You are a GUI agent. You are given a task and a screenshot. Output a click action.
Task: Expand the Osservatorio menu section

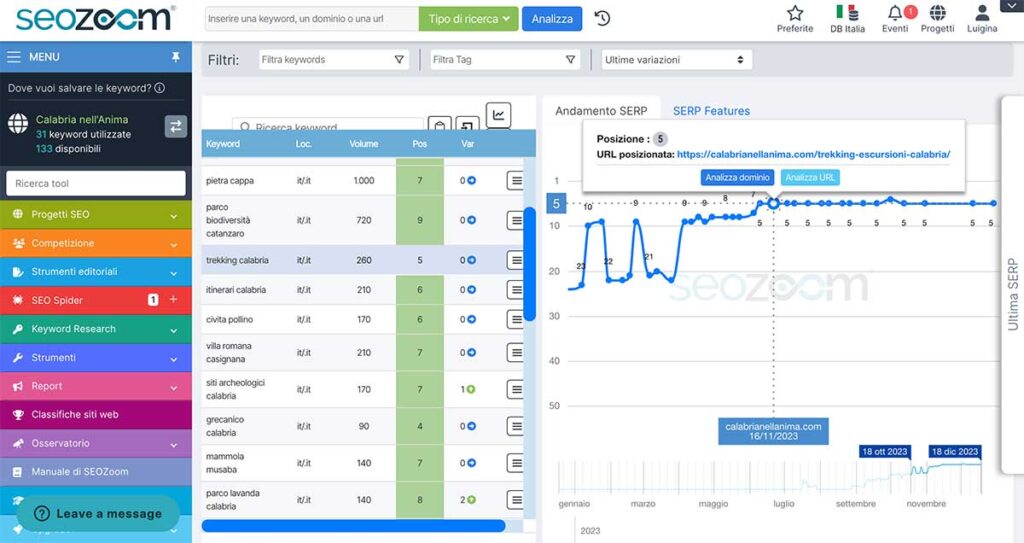[96, 443]
